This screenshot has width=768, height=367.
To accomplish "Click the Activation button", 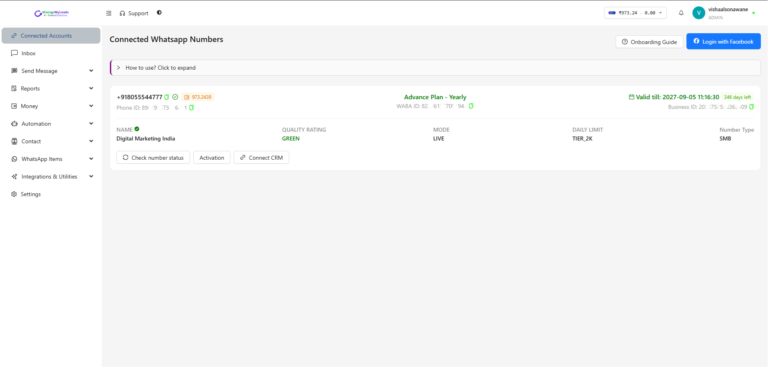I will coord(212,158).
